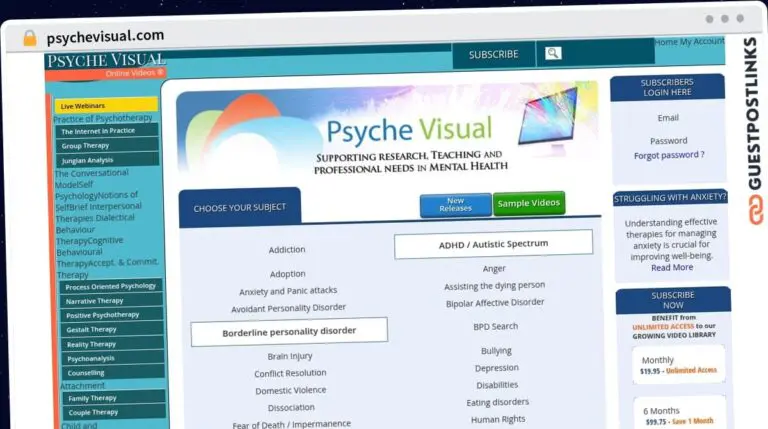The width and height of the screenshot is (768, 429).
Task: Select Jungian Analysis in sidebar
Action: tap(108, 160)
